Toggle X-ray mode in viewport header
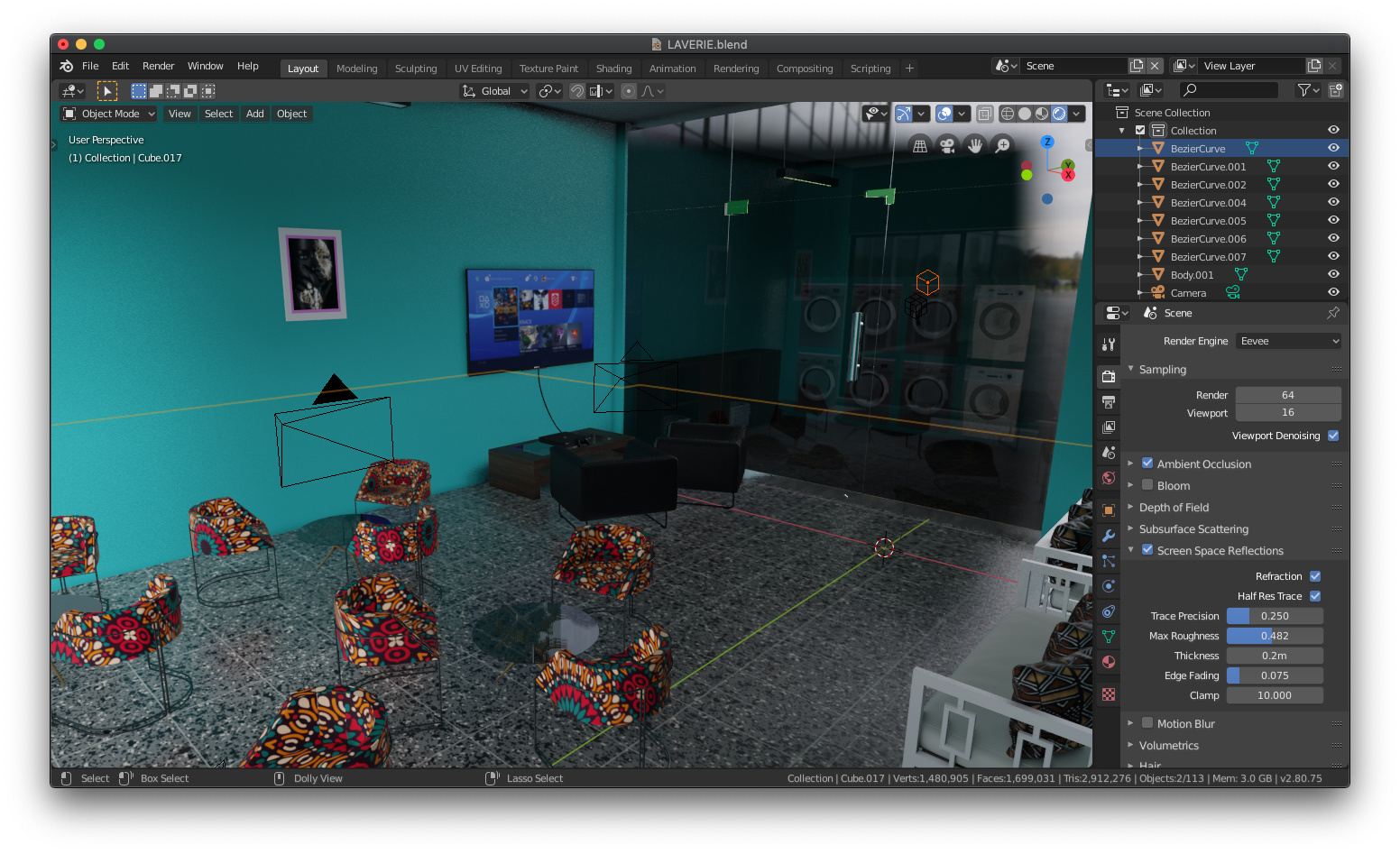The width and height of the screenshot is (1400, 854). click(x=985, y=114)
